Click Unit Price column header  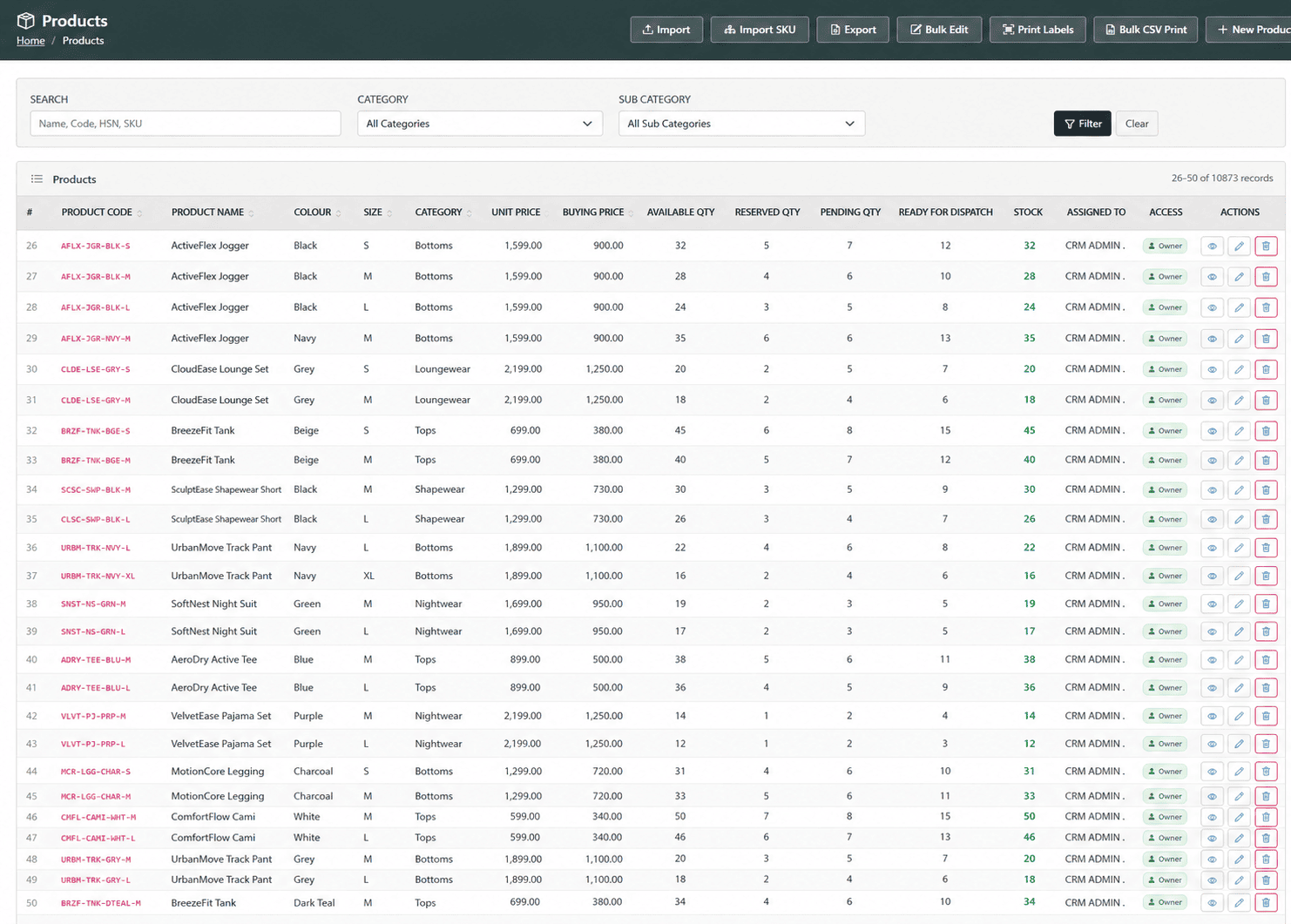tap(516, 212)
